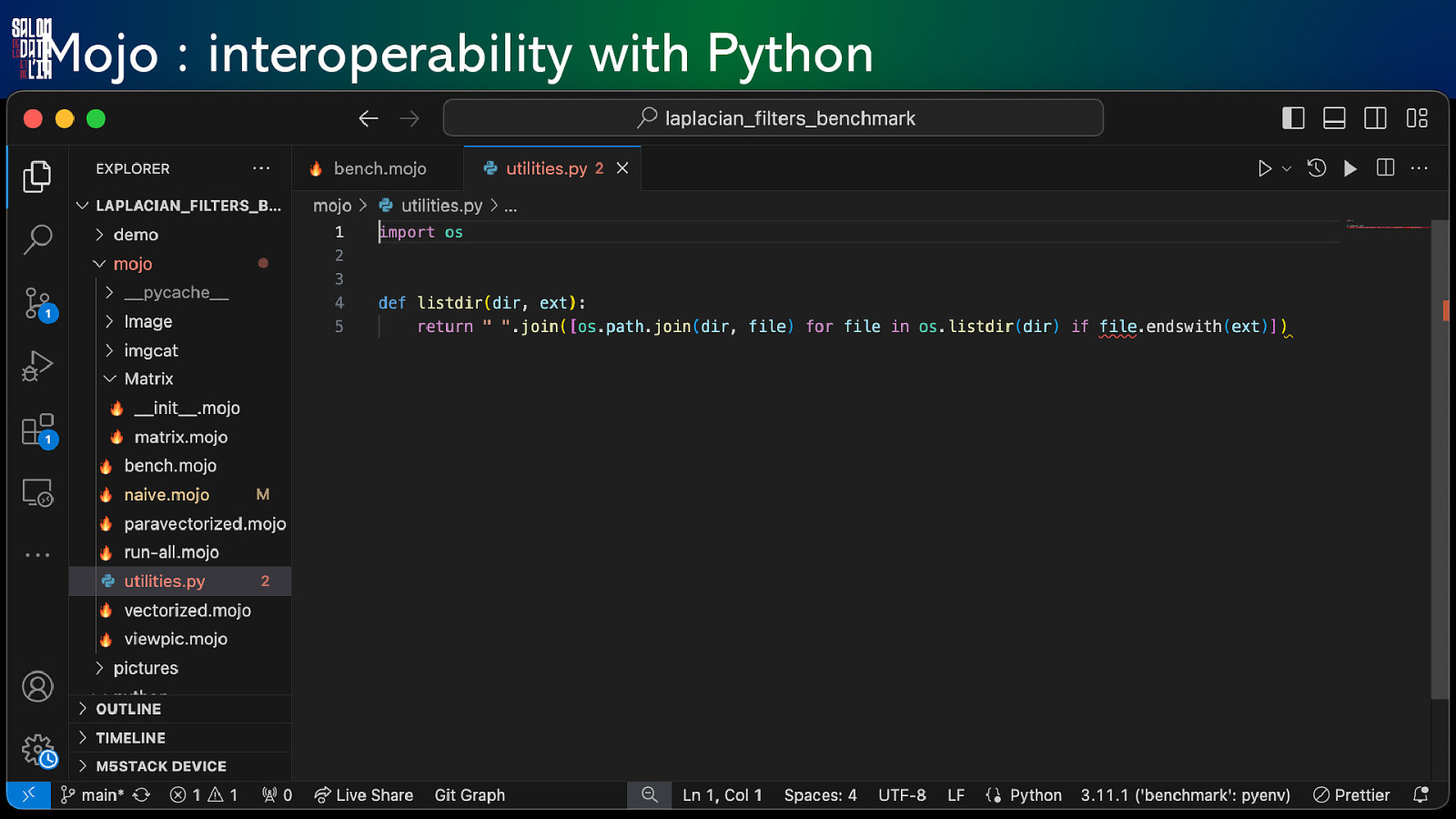This screenshot has width=1456, height=819.
Task: Run Python file with outlined play icon
Action: (1264, 168)
